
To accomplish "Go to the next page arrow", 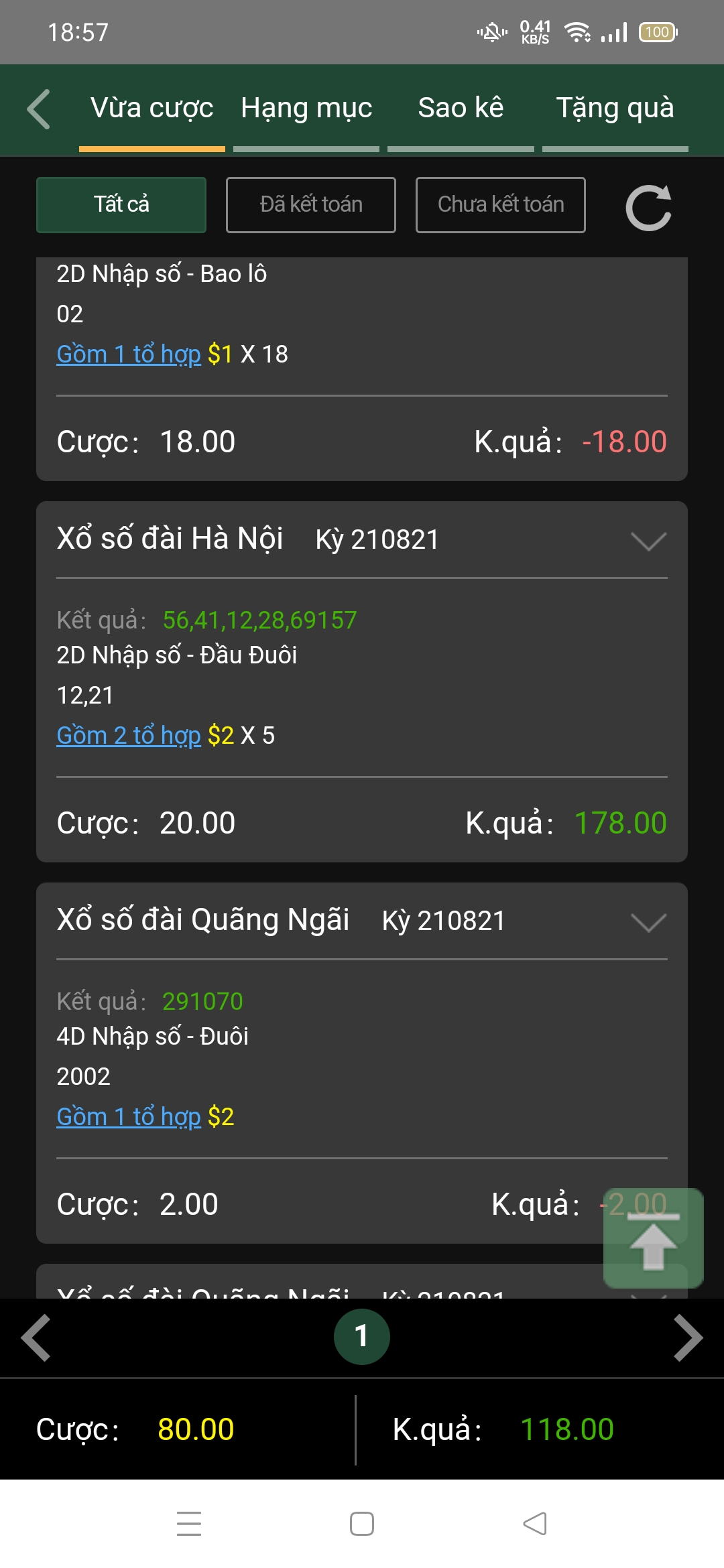I will coord(688,1338).
